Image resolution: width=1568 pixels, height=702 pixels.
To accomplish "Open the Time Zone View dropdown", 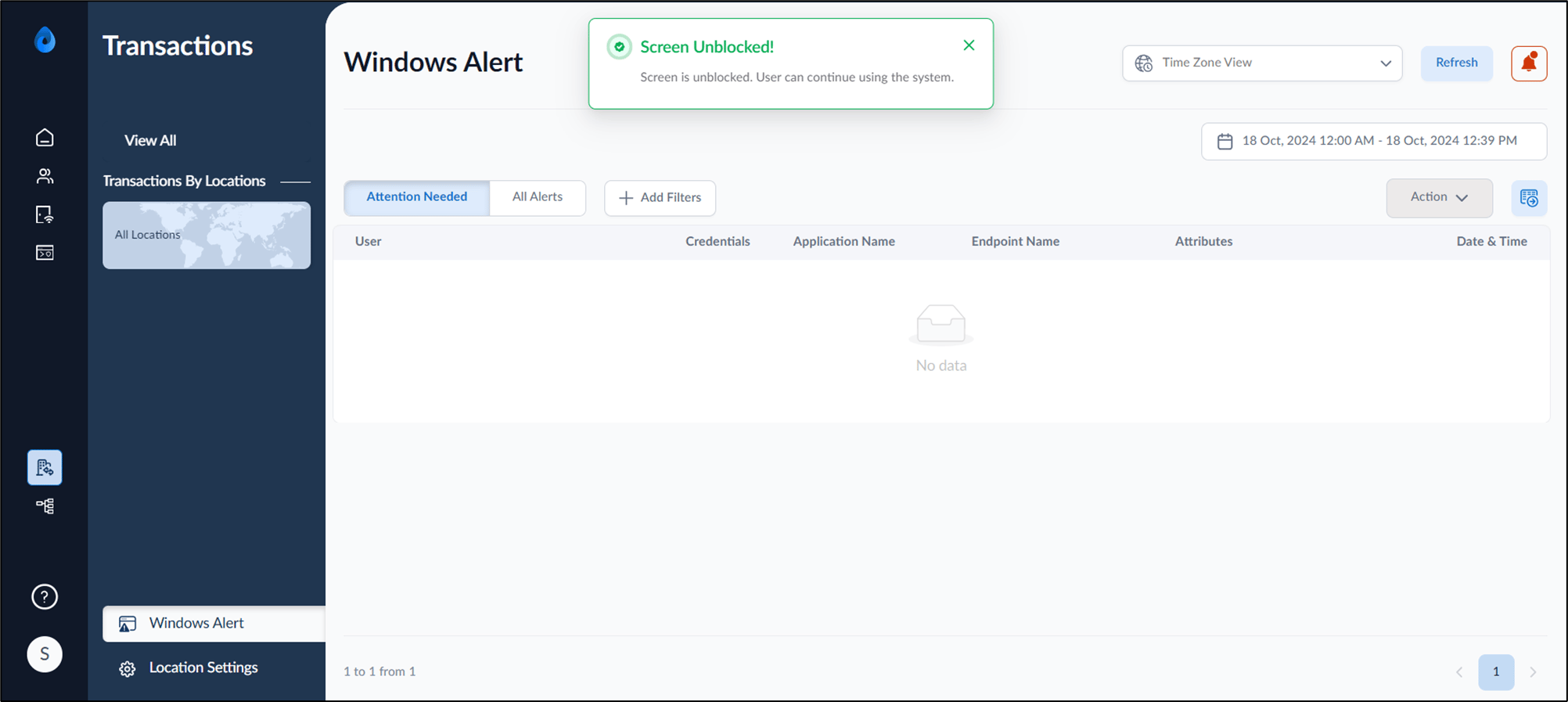I will (x=1262, y=63).
